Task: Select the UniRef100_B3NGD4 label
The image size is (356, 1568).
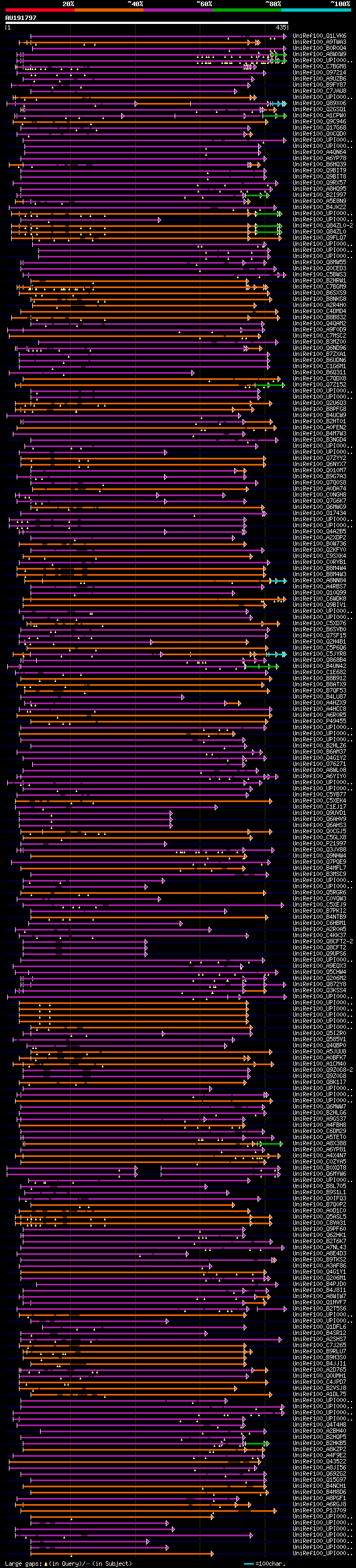Action: (x=319, y=439)
